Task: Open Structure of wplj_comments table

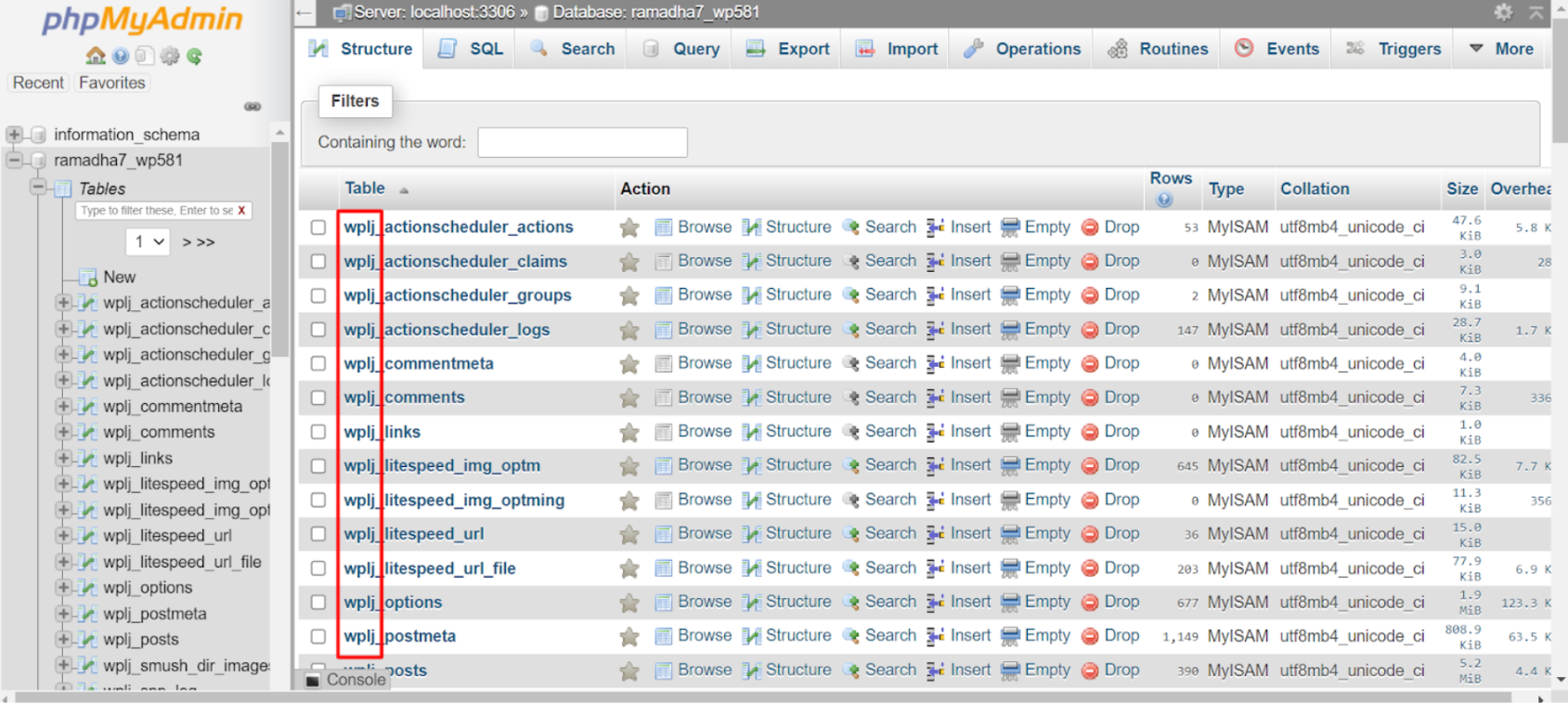Action: pyautogui.click(x=787, y=397)
